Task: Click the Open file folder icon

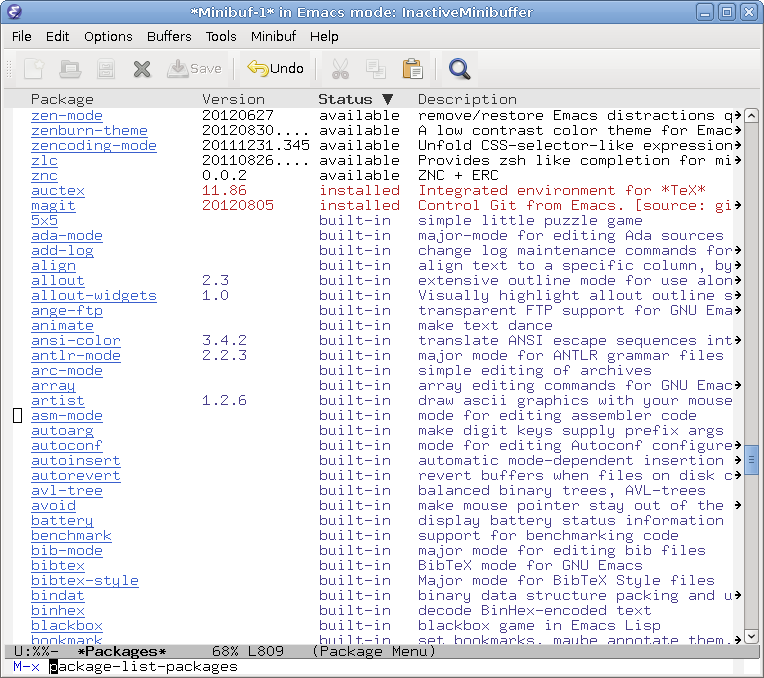Action: coord(70,69)
